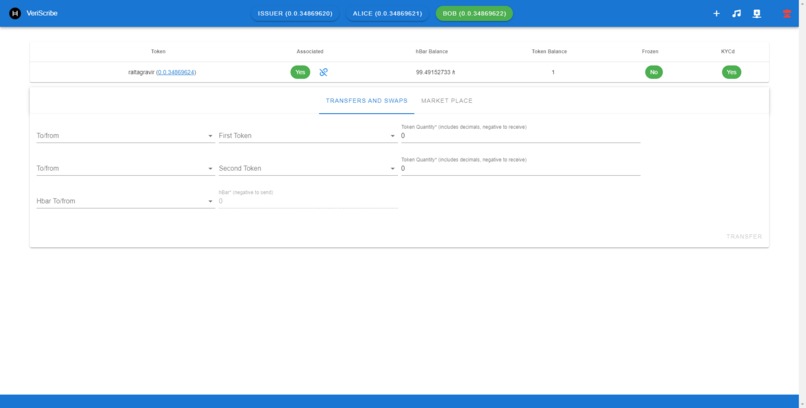This screenshot has width=806, height=408.
Task: Click the Token column header
Action: click(158, 51)
